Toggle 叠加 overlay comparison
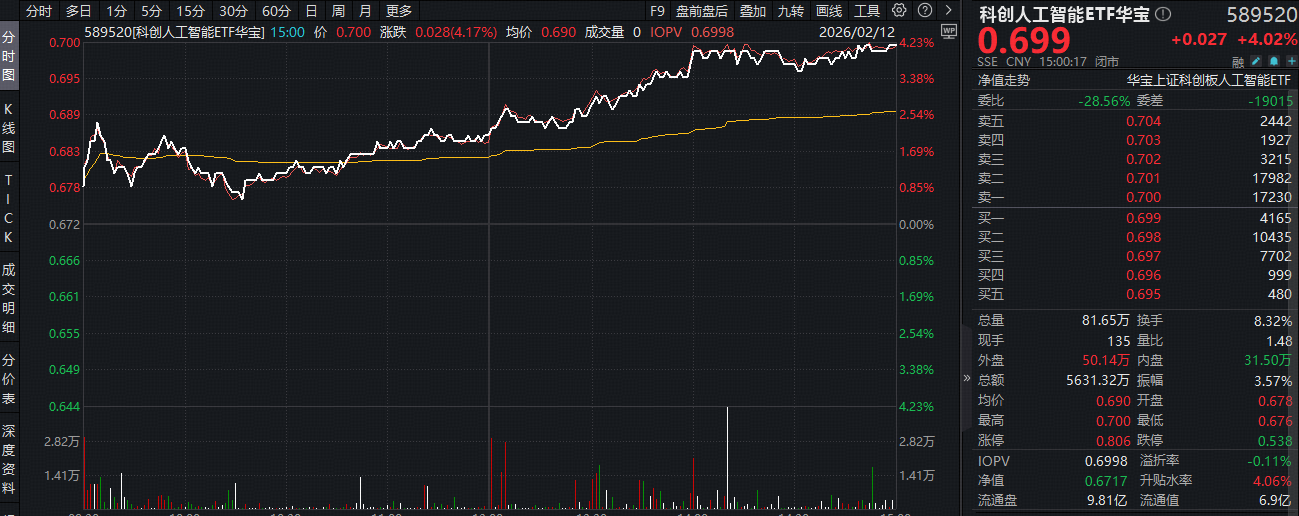Viewport: 1299px width, 516px height. [753, 11]
